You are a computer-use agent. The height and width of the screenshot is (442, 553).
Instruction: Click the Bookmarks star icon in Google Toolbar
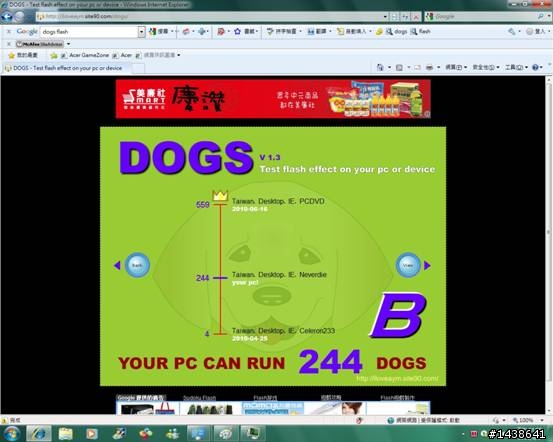coord(237,31)
